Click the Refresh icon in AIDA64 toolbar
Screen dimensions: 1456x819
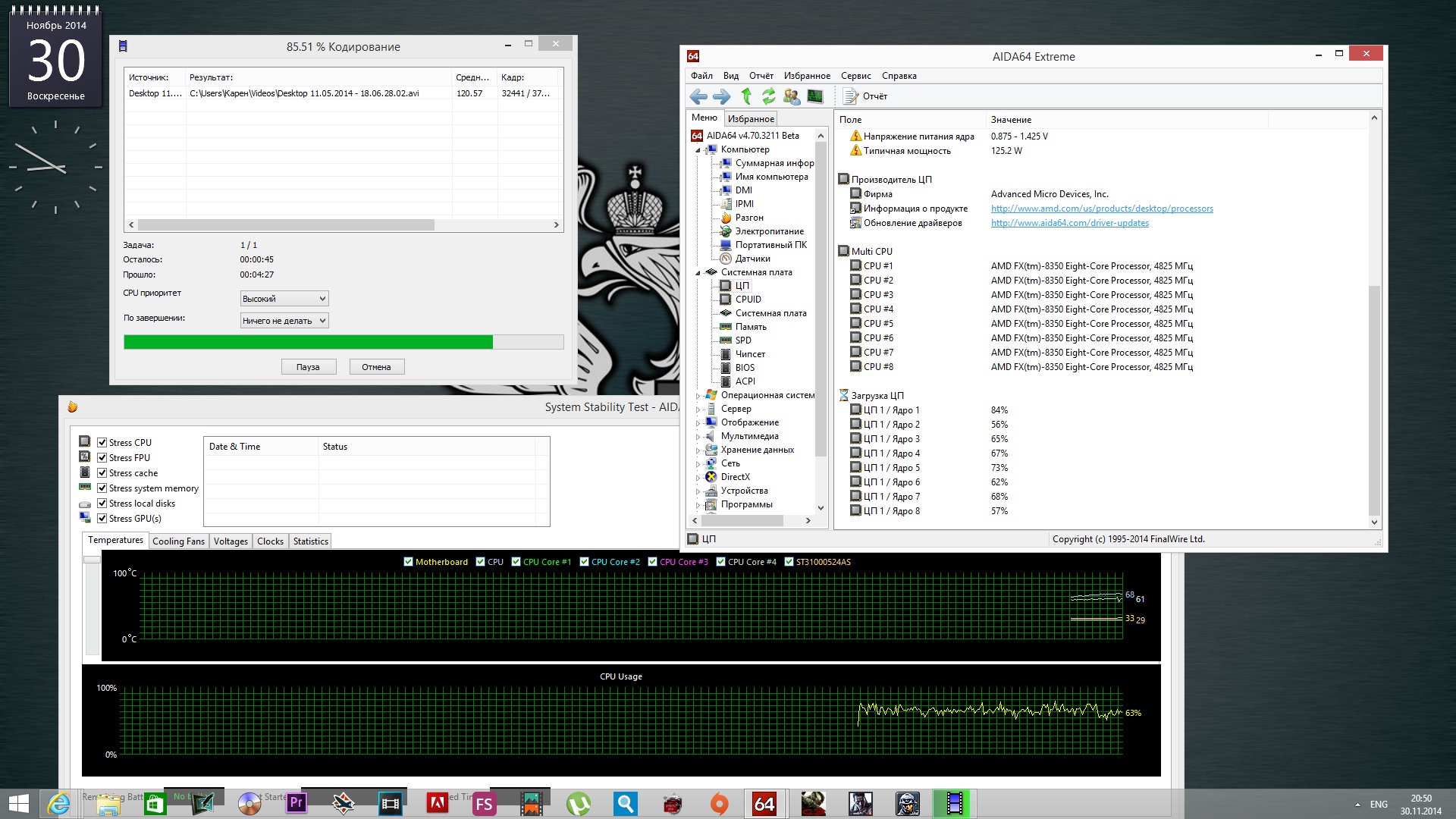tap(769, 96)
